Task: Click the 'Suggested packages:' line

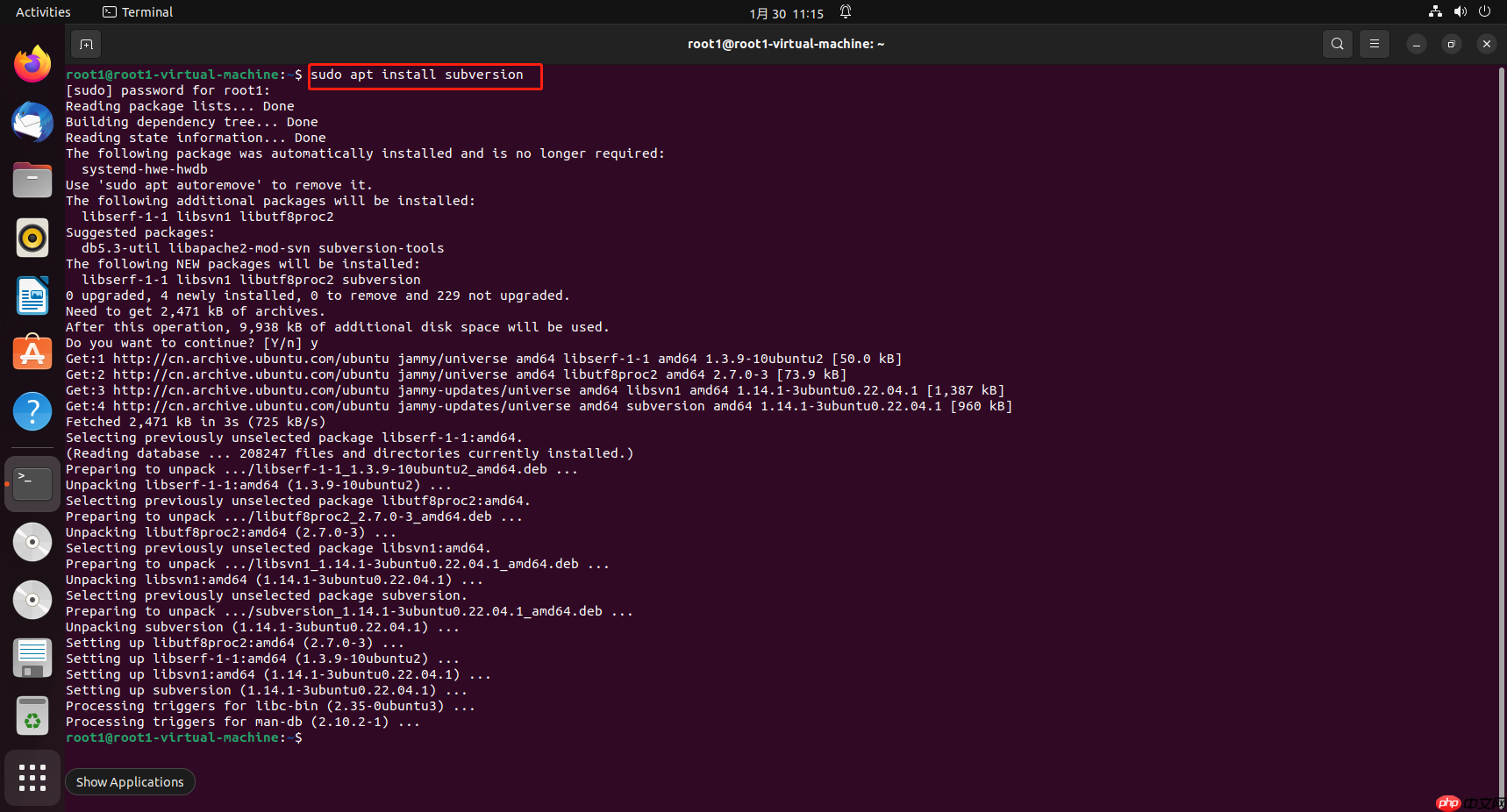Action: (140, 233)
